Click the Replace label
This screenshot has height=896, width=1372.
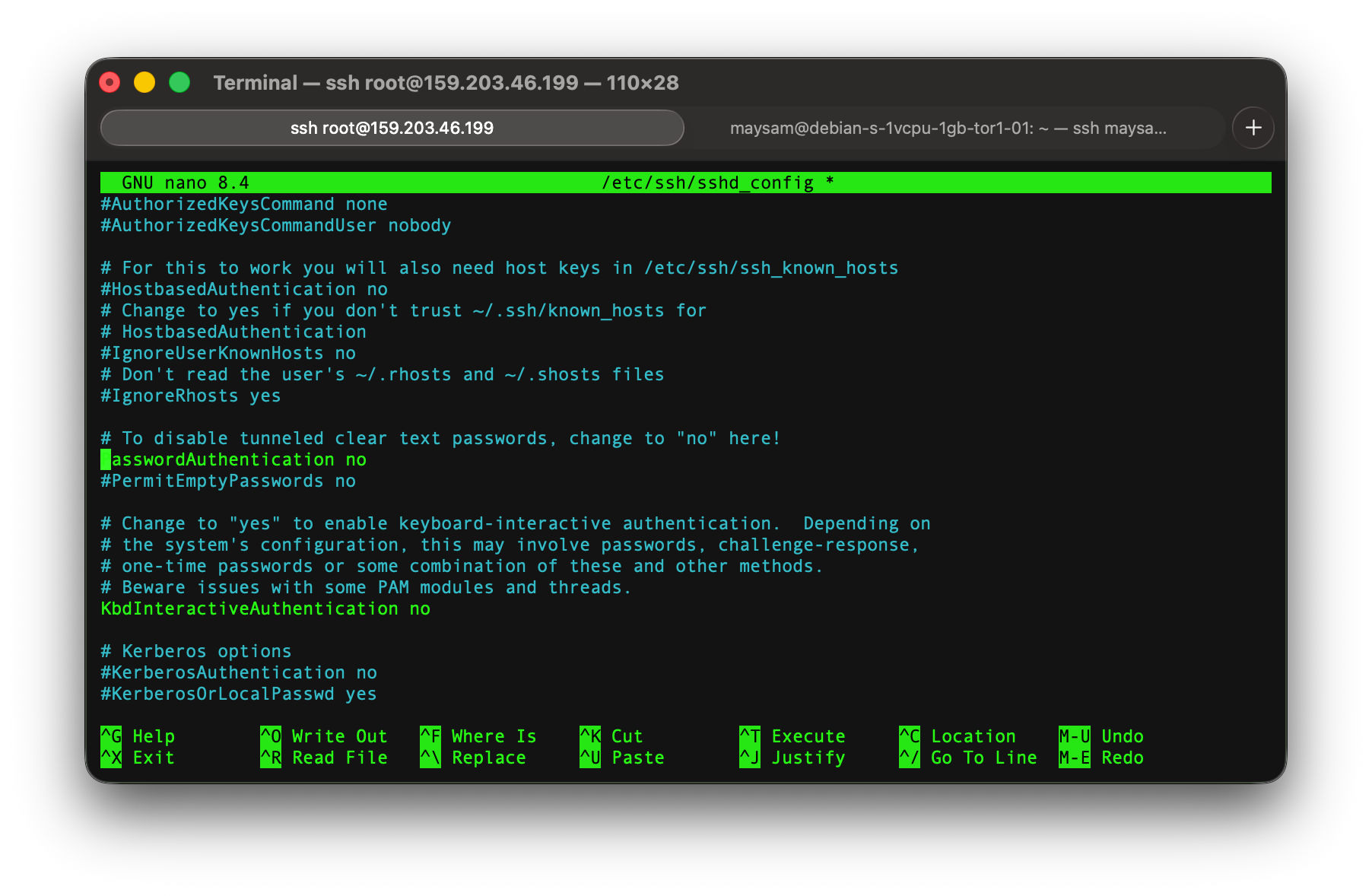pyautogui.click(x=489, y=758)
